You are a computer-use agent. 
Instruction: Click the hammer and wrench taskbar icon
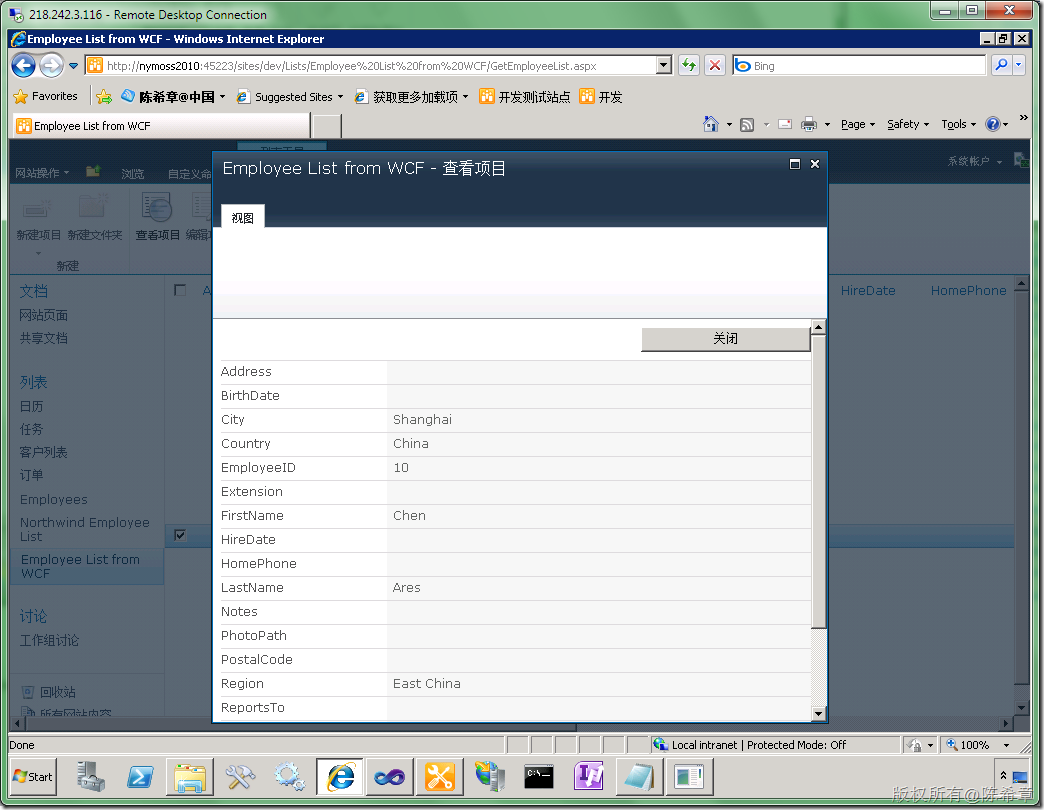coord(240,776)
